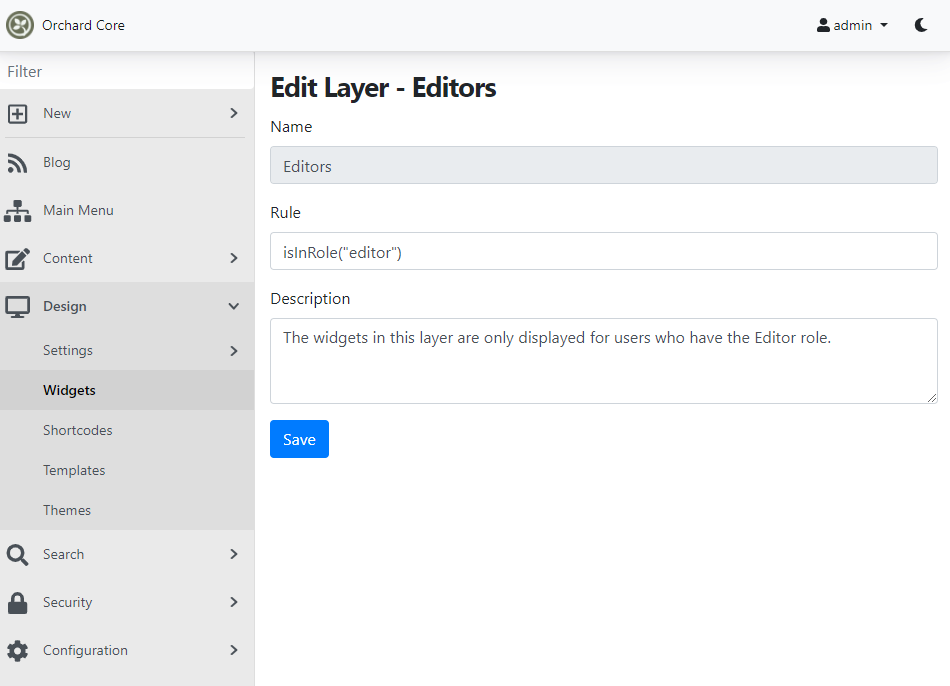Screen dimensions: 950x686
Task: Save the Editors layer
Action: point(299,439)
